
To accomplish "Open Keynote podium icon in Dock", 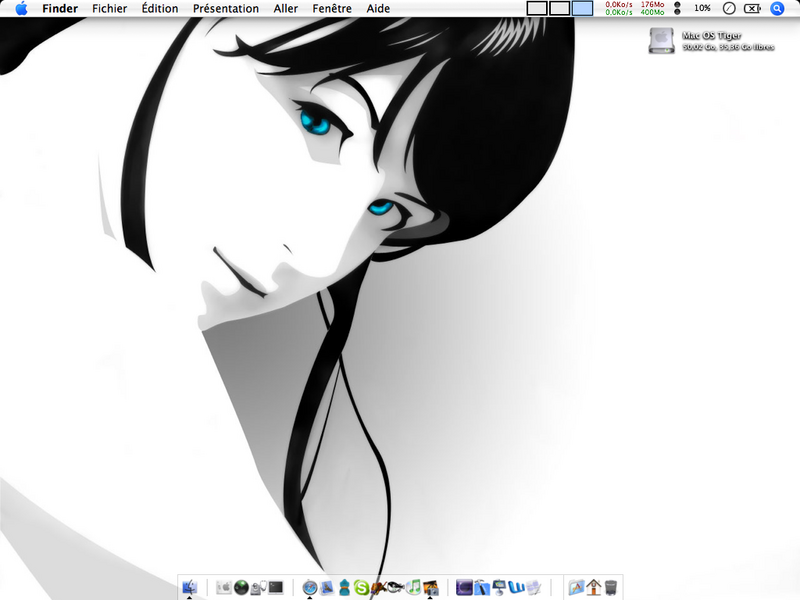I will tap(499, 587).
